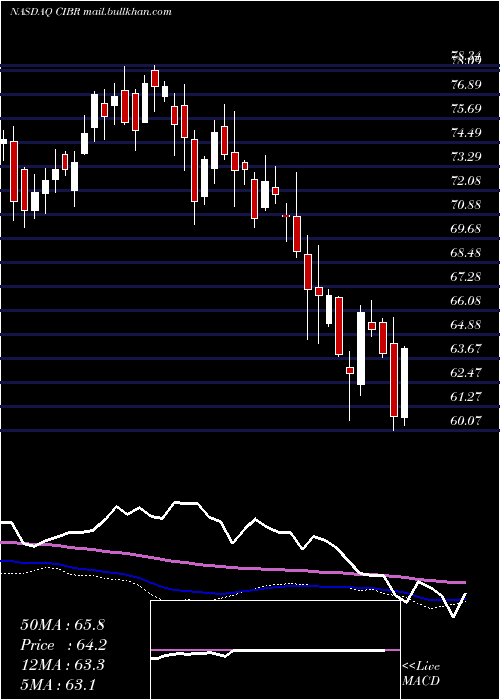Click the 12MA : 63.3 readout
500x700 pixels.
pyautogui.click(x=62, y=665)
